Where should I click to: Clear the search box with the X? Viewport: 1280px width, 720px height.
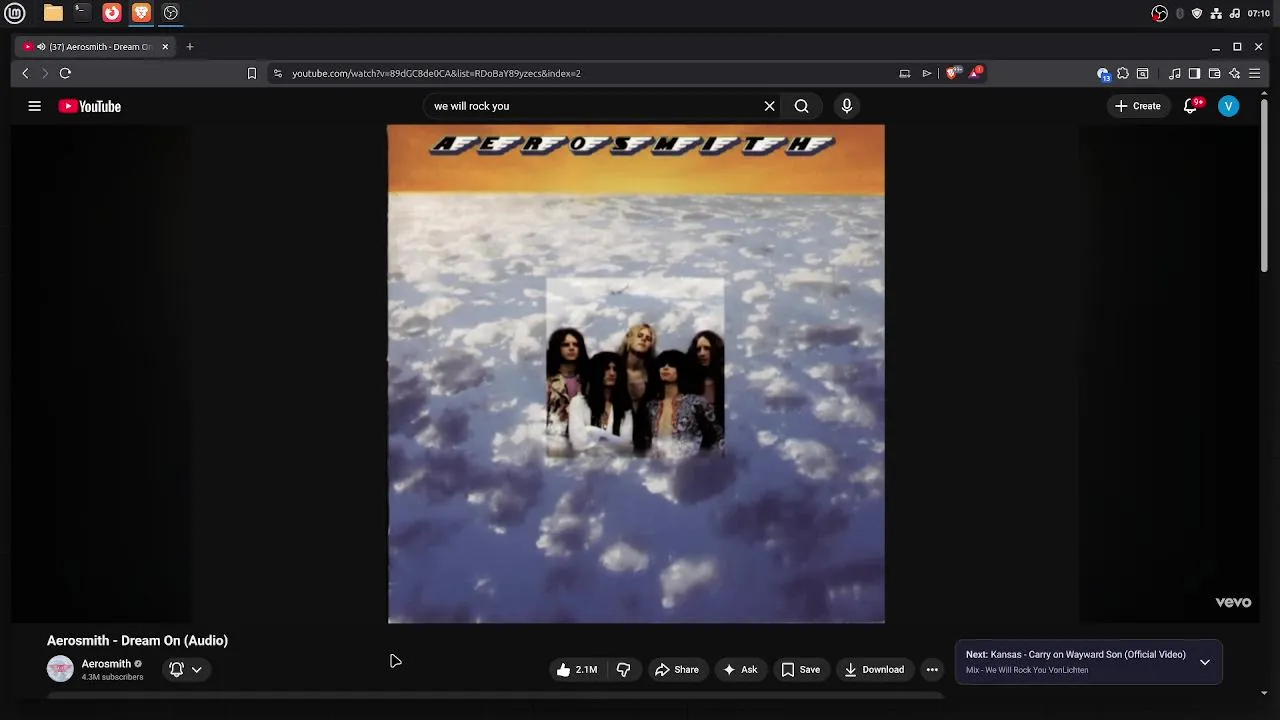click(769, 106)
